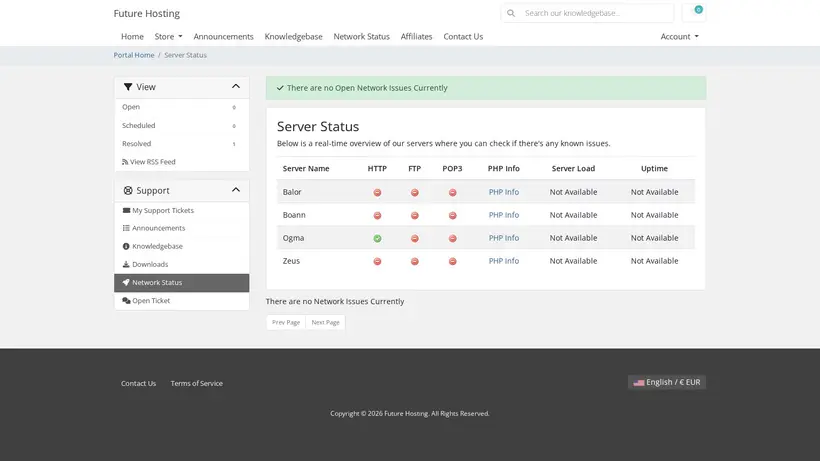Click Zeus FTP status icon
This screenshot has height=461, width=820.
click(415, 261)
